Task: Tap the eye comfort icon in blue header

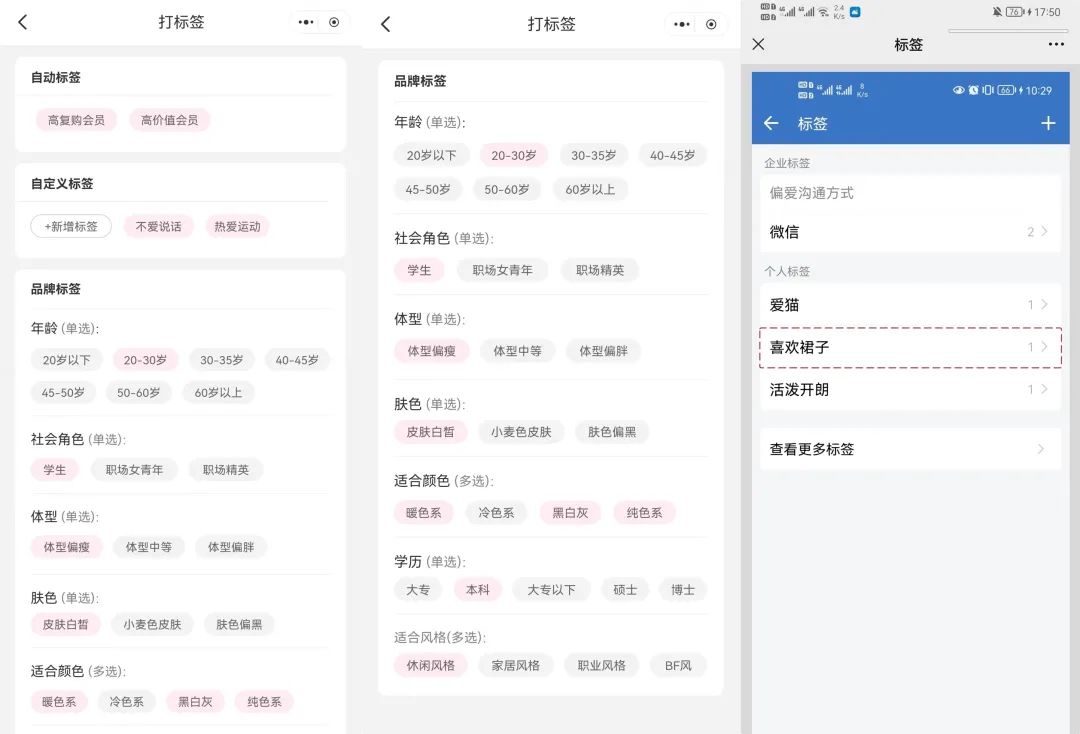Action: (x=958, y=90)
